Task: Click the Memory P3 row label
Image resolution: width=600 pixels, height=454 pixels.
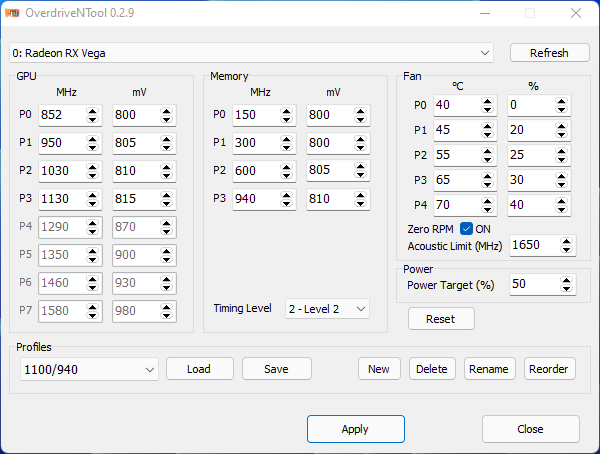Action: point(220,198)
